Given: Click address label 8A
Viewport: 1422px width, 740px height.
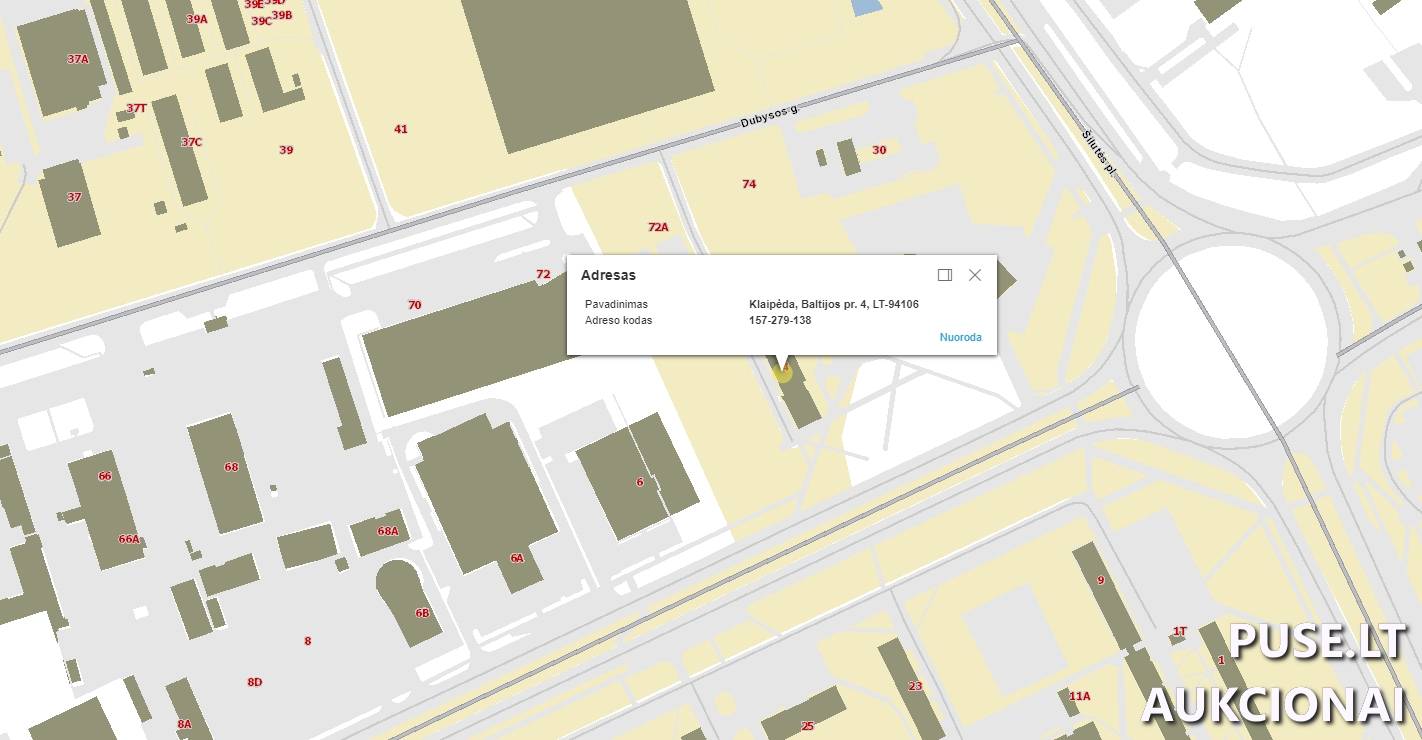Looking at the screenshot, I should pyautogui.click(x=184, y=724).
